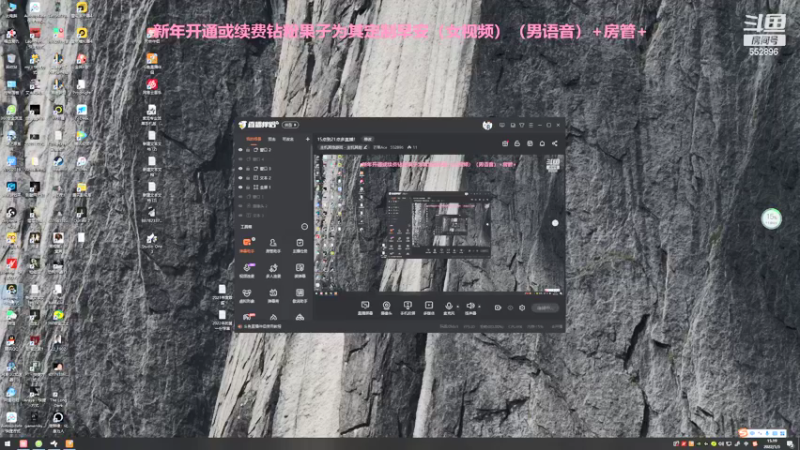Screen dimensions: 800x450
Task: Open the streamer avatar in title bar
Action: (x=487, y=125)
